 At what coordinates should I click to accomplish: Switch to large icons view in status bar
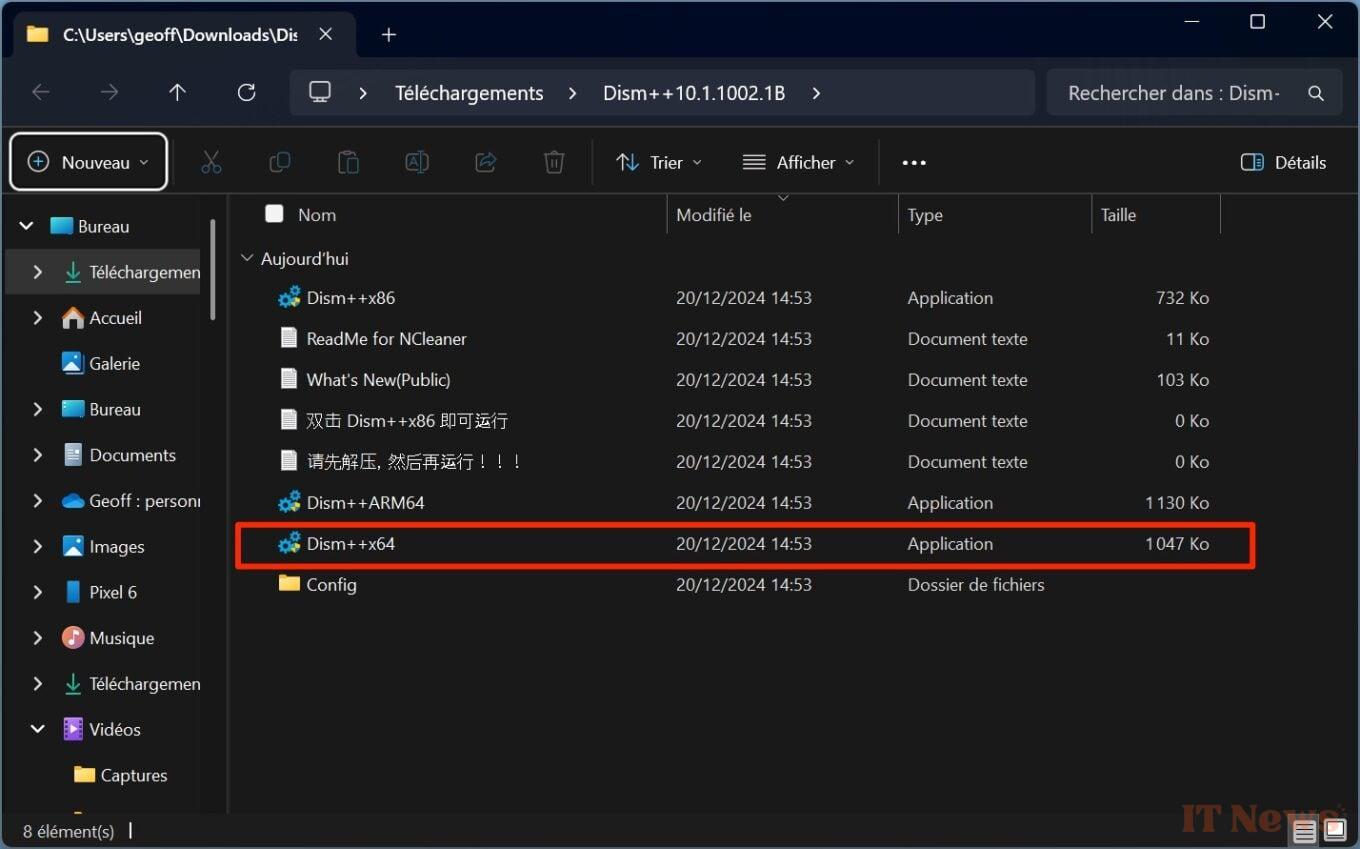tap(1334, 831)
